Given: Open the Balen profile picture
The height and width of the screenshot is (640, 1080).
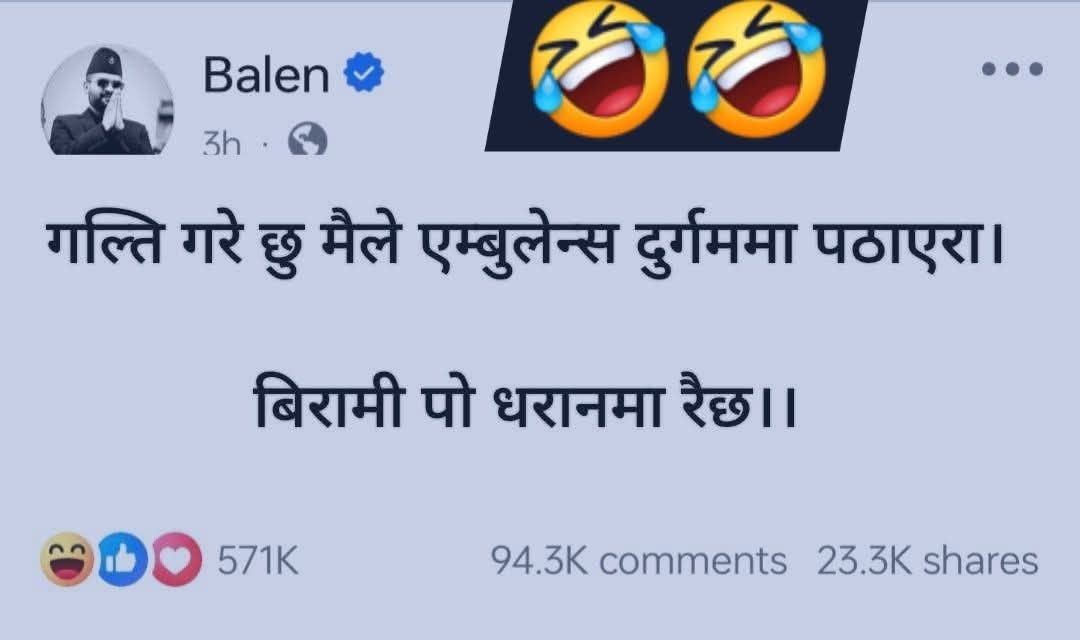Looking at the screenshot, I should (107, 101).
